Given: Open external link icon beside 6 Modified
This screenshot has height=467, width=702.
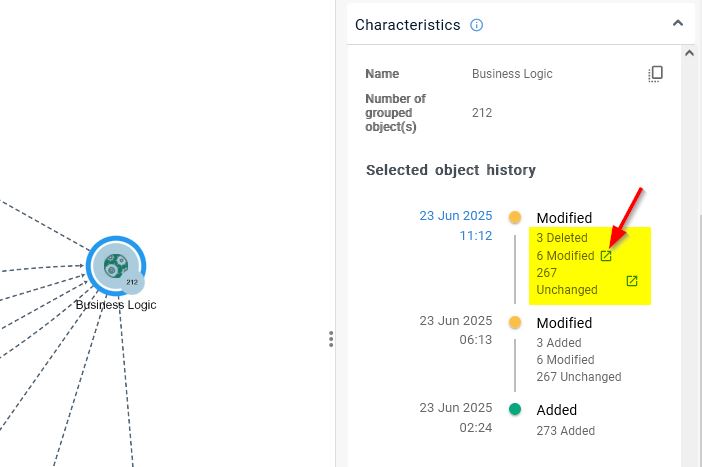Looking at the screenshot, I should click(606, 256).
